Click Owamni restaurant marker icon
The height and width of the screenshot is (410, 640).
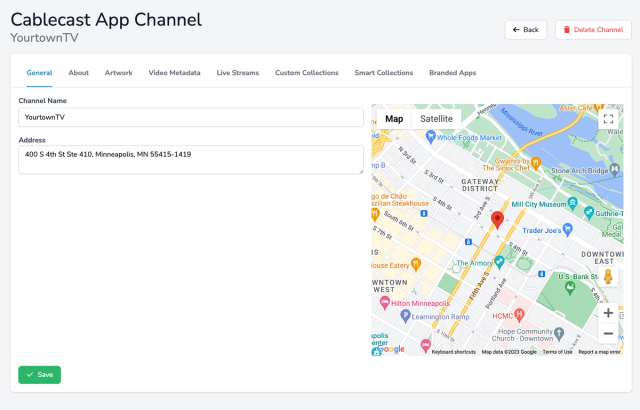(536, 163)
